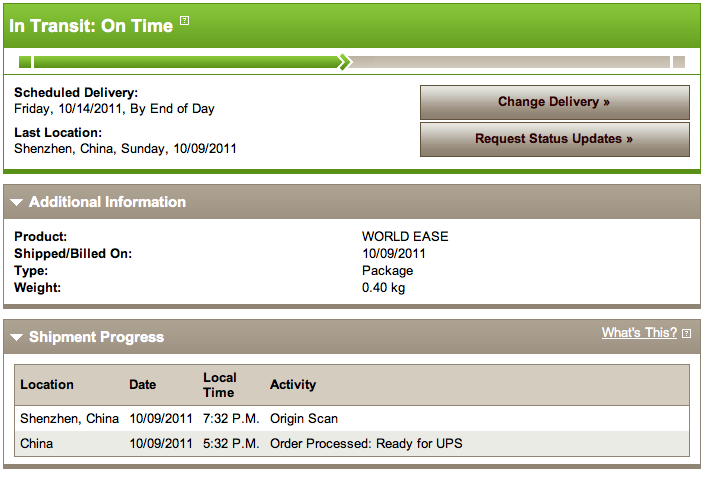Screen dimensions: 705x478
Task: Click the Local Time column header
Action: 220,384
